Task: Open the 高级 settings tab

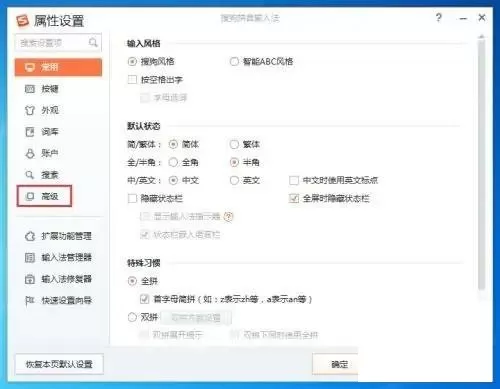Action: 44,196
